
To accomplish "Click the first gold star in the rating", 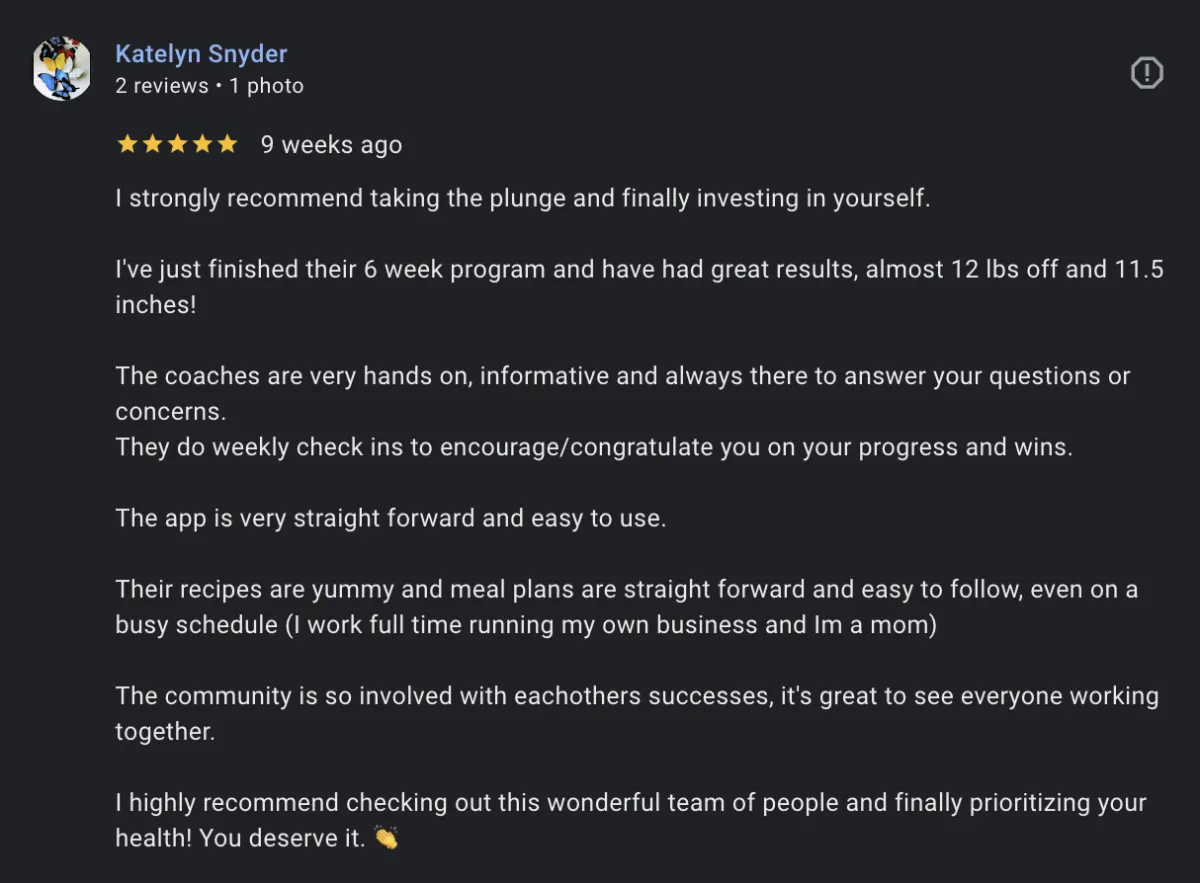I will click(x=127, y=144).
